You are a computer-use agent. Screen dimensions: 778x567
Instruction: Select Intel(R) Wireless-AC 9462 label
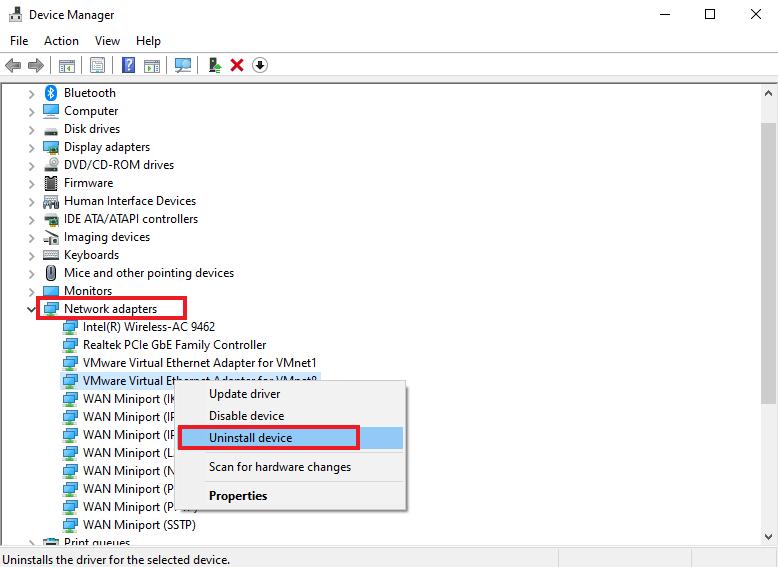149,327
